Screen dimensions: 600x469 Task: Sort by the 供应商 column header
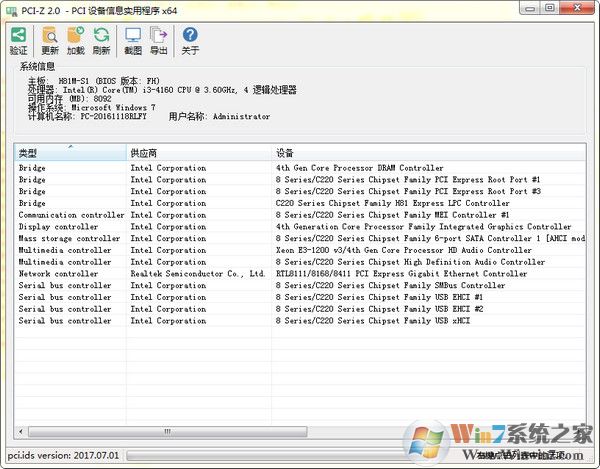tap(196, 153)
